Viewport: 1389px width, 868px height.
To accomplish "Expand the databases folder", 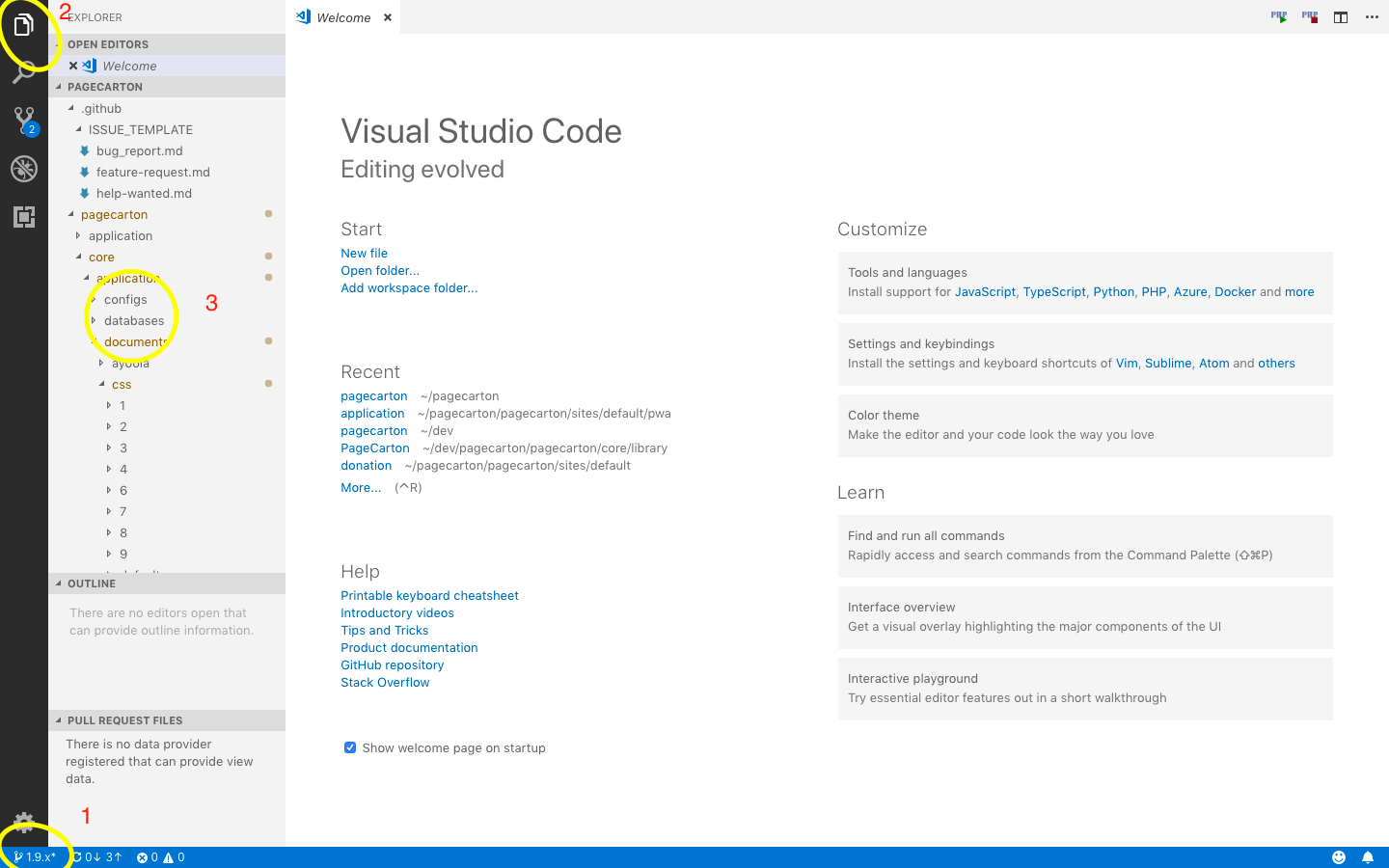I will (x=134, y=320).
